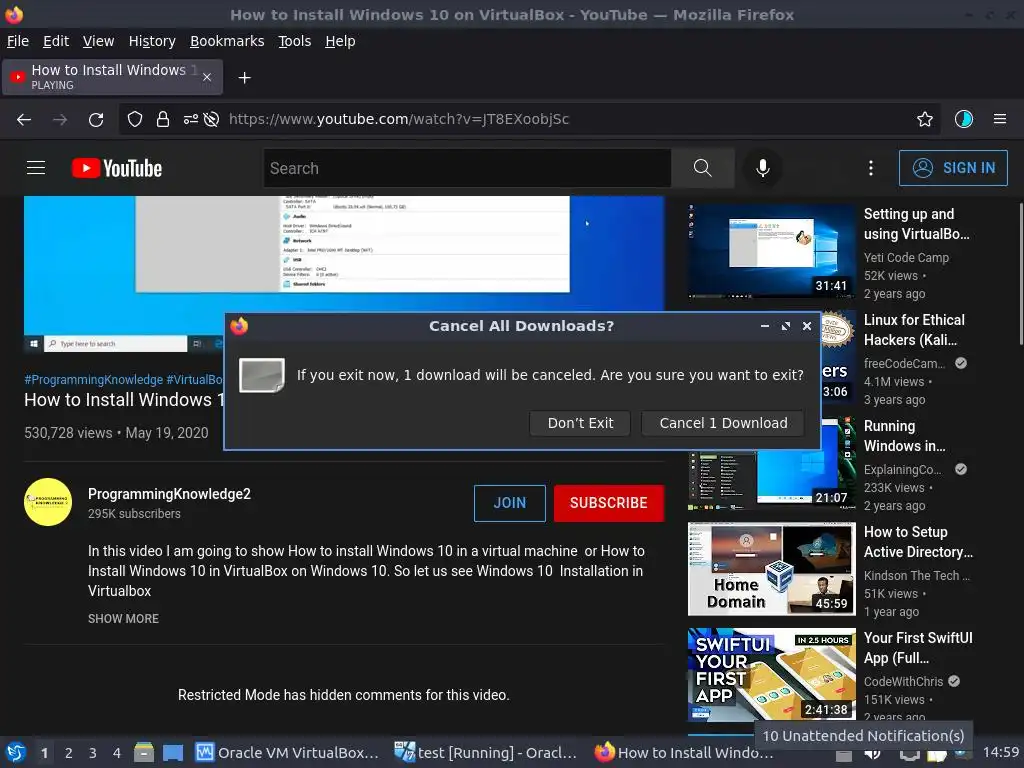This screenshot has width=1024, height=768.
Task: Open the View menu
Action: point(98,41)
